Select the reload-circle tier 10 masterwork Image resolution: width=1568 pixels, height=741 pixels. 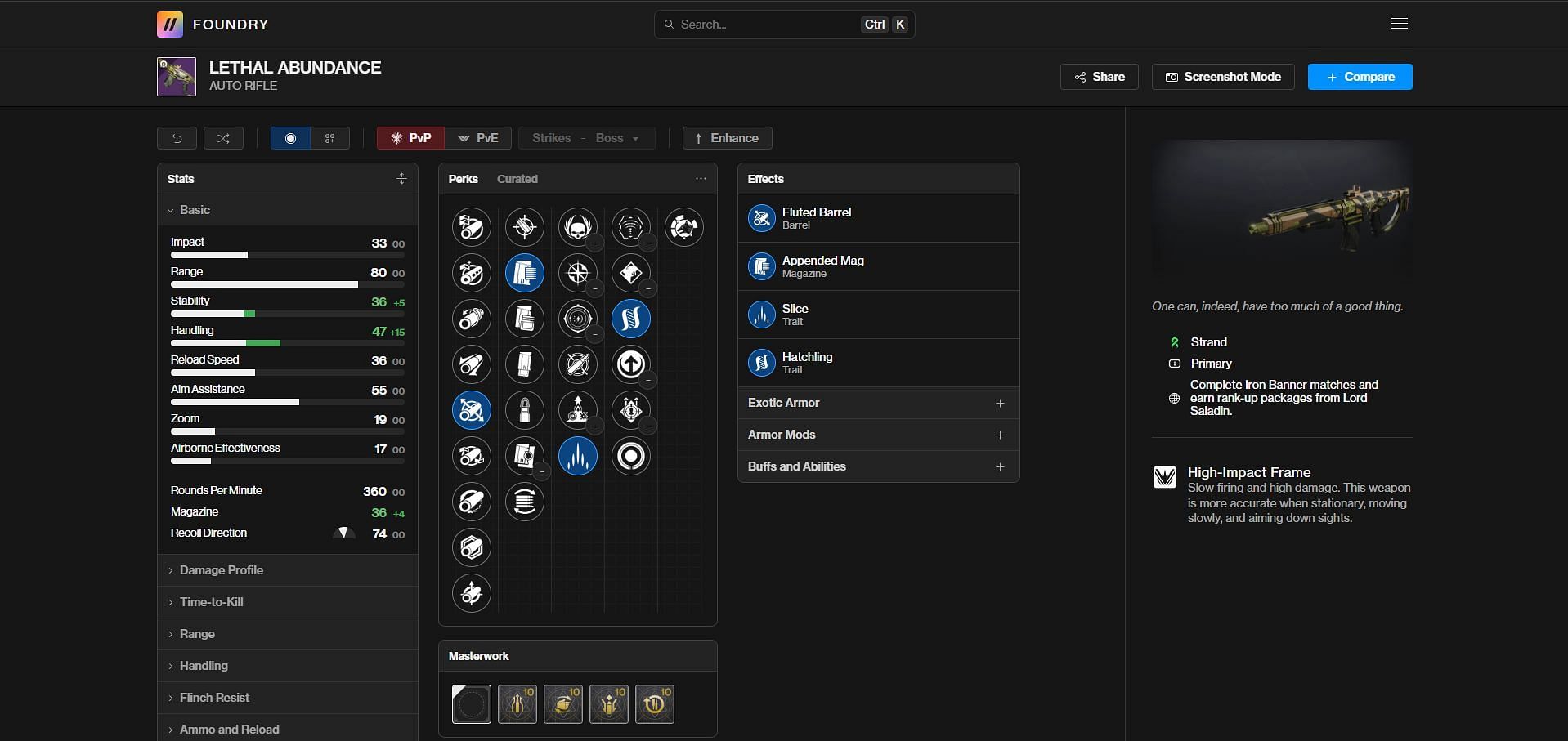tap(654, 704)
